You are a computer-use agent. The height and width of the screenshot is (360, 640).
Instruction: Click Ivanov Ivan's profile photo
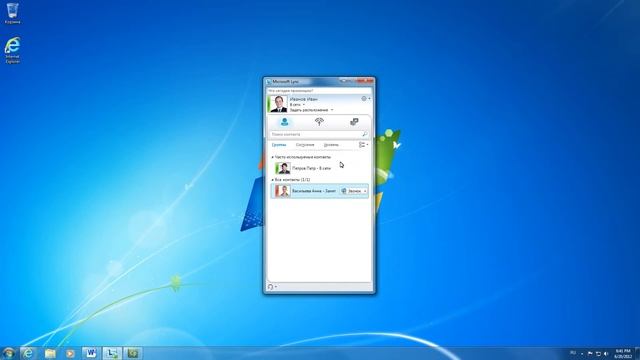click(x=279, y=104)
